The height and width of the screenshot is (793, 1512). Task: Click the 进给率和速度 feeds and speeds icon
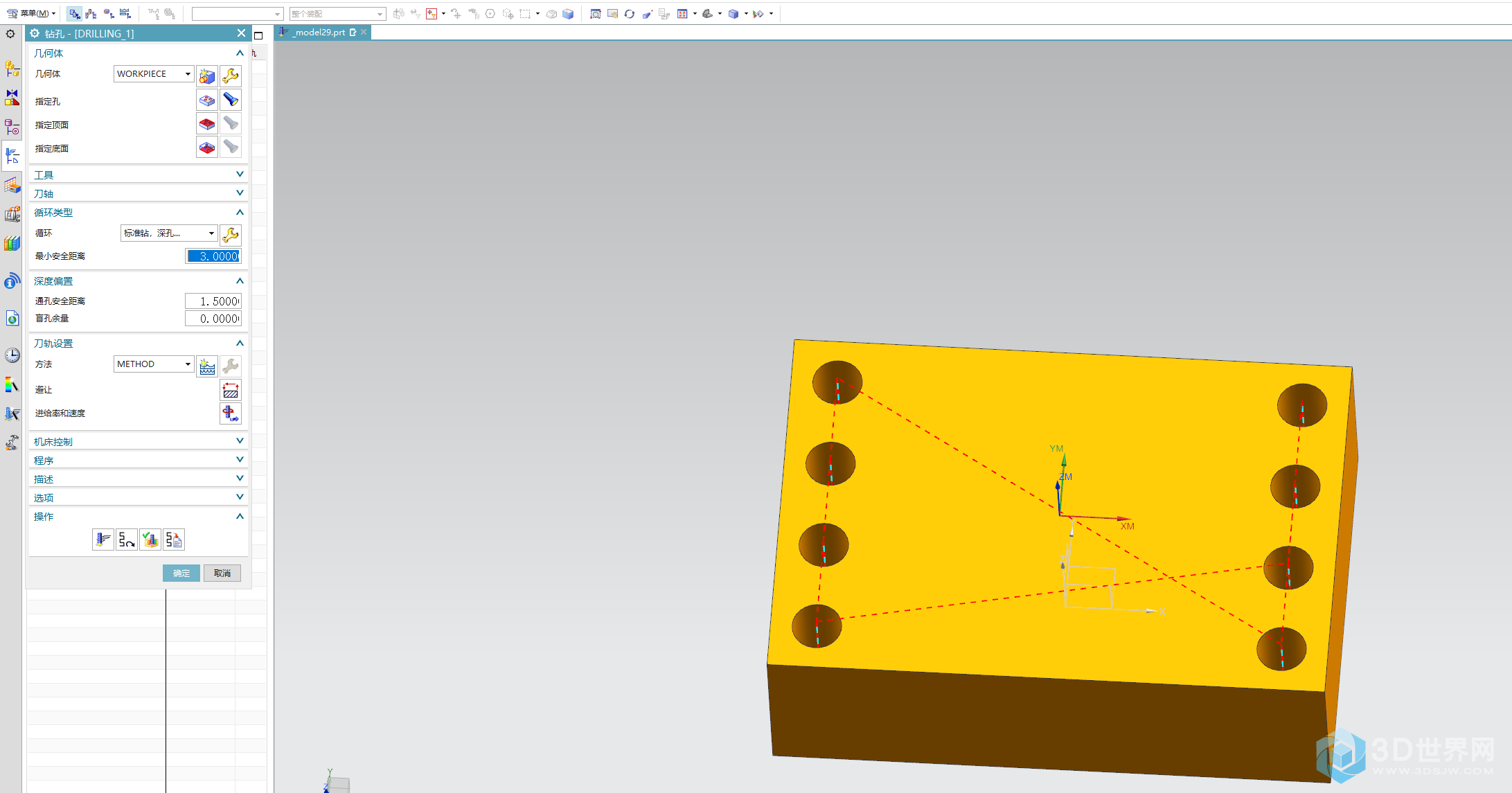pyautogui.click(x=231, y=413)
